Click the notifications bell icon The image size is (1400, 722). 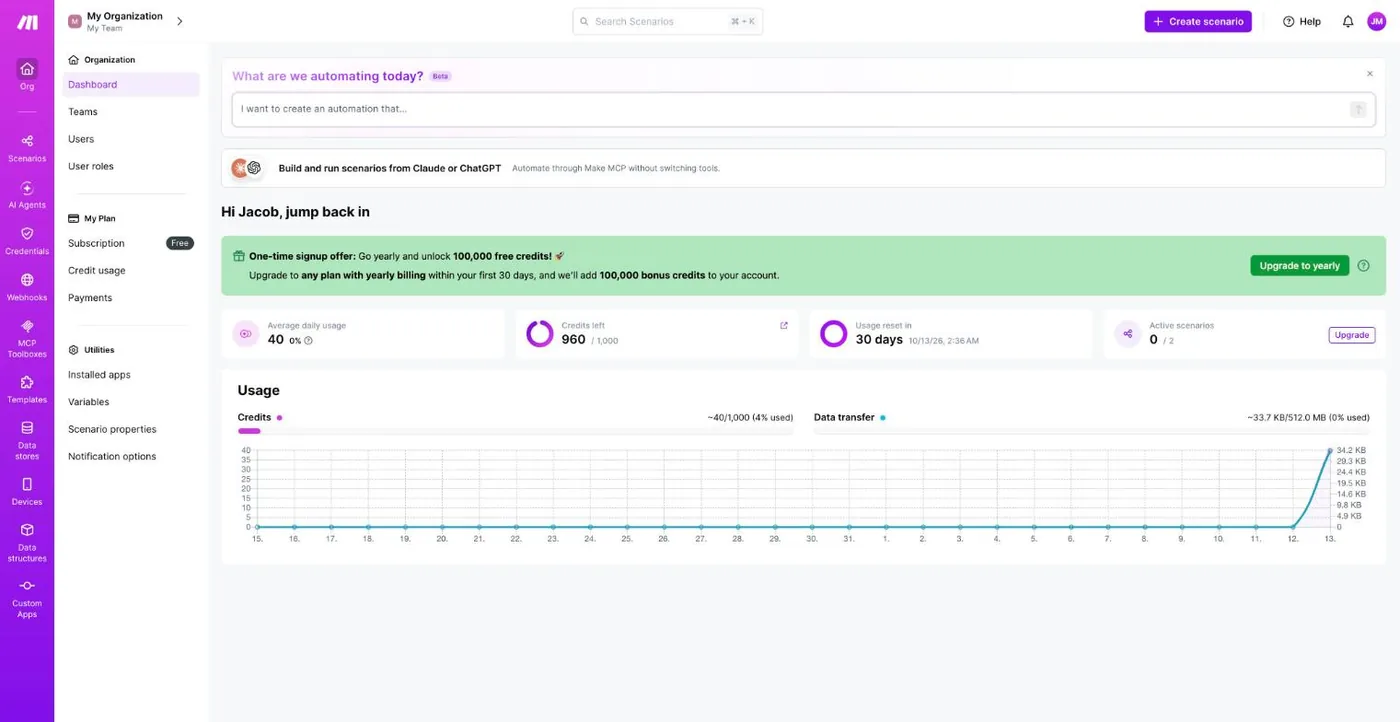(1347, 21)
